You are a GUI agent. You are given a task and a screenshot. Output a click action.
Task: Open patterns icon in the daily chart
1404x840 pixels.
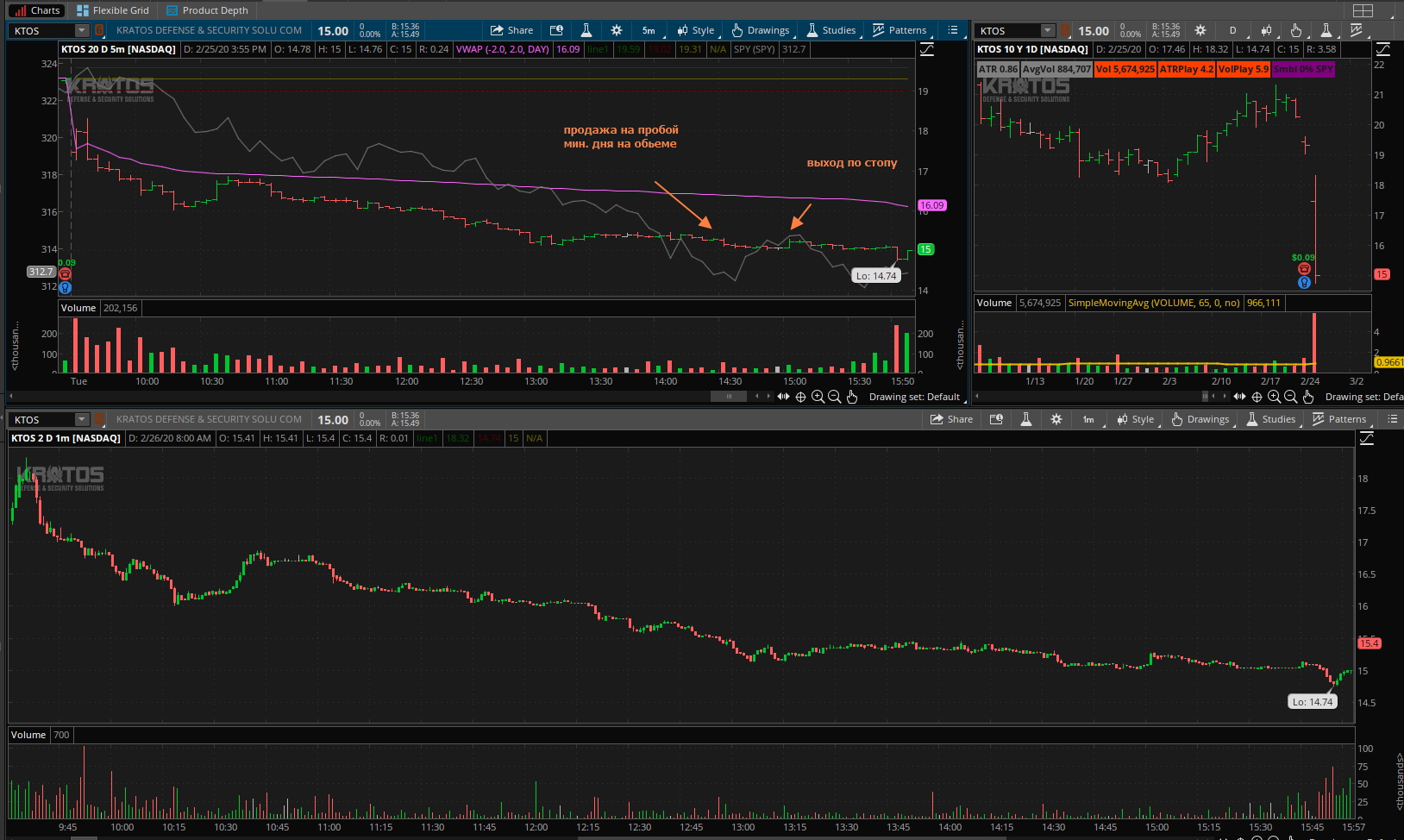[1357, 30]
